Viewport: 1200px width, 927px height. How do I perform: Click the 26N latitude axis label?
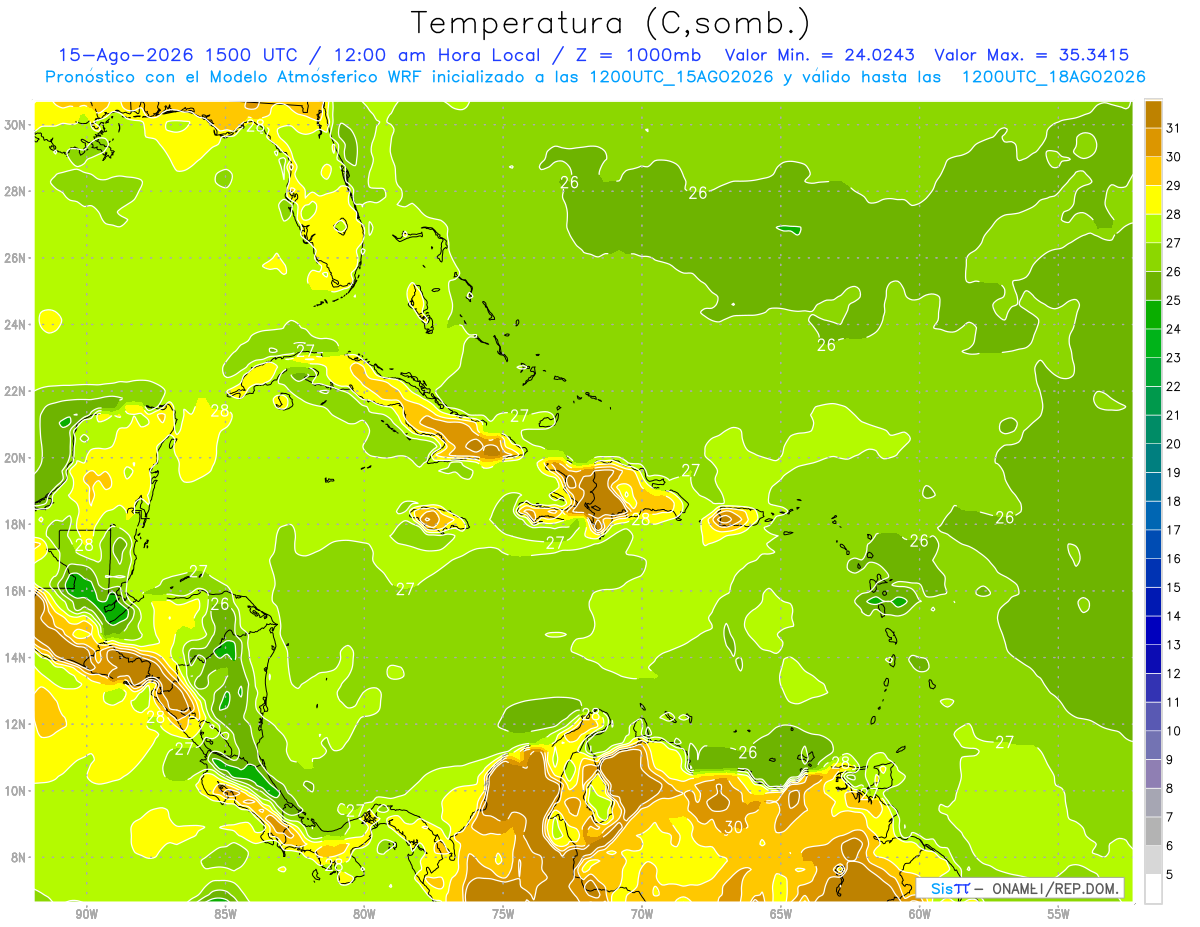click(x=16, y=258)
